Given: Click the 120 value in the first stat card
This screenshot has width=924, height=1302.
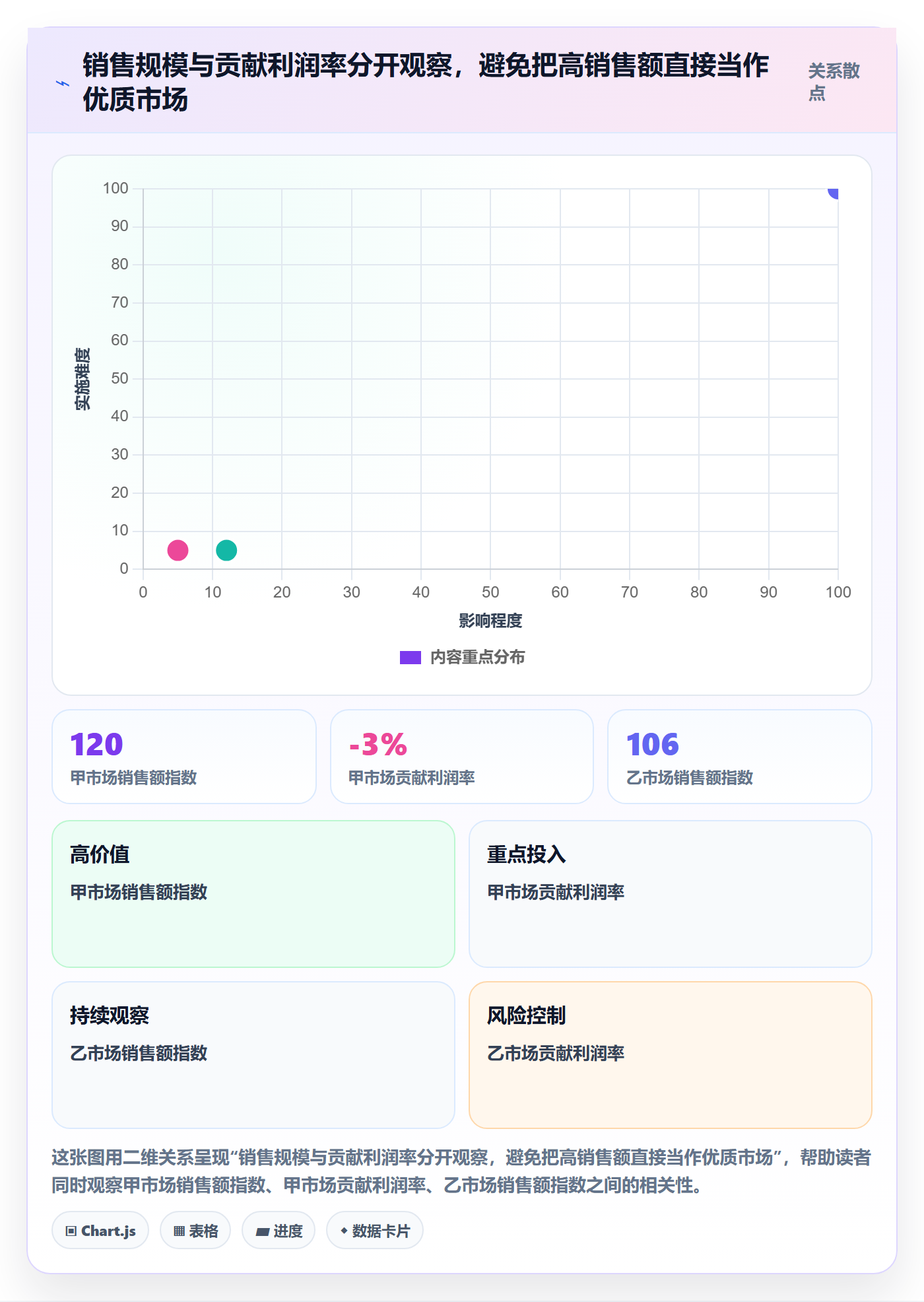Looking at the screenshot, I should 96,745.
